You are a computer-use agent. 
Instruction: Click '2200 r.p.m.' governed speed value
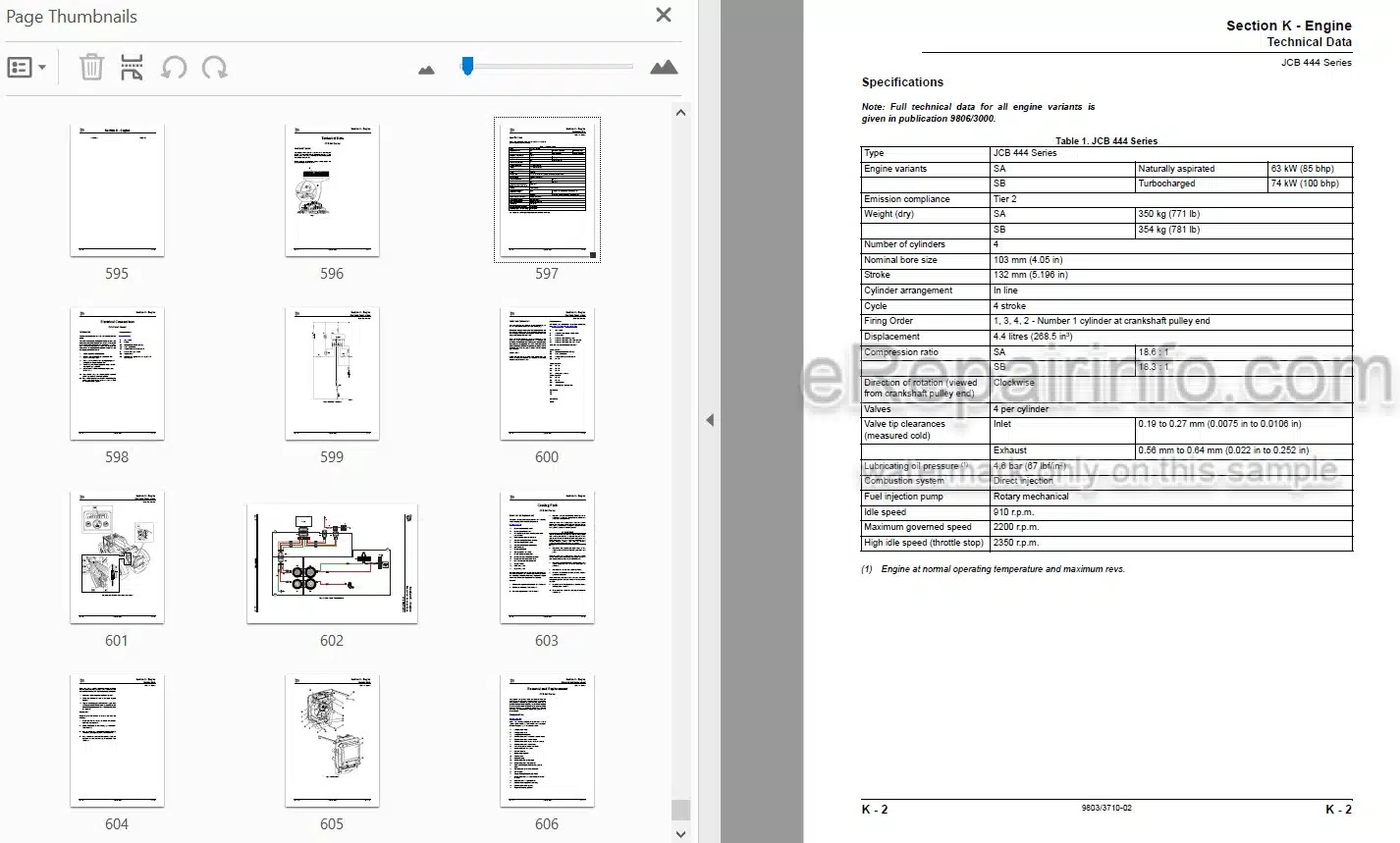click(x=1016, y=527)
